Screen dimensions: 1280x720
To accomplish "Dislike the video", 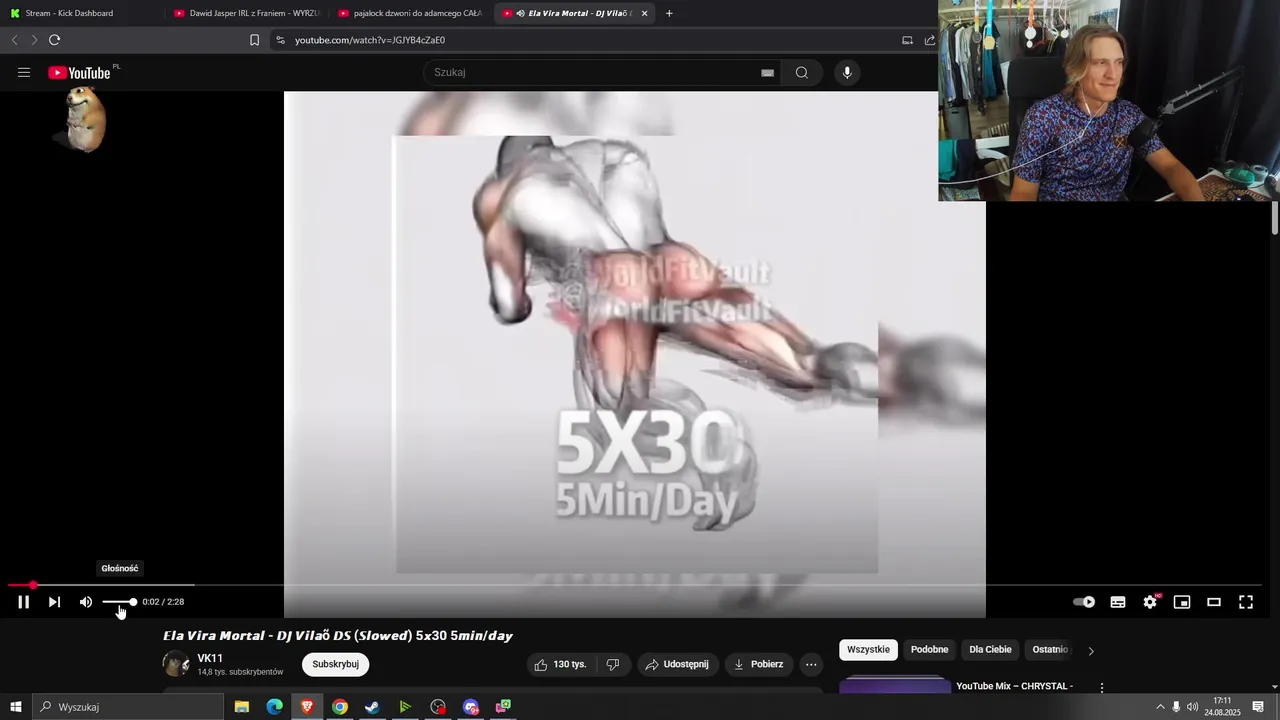I will click(x=614, y=664).
